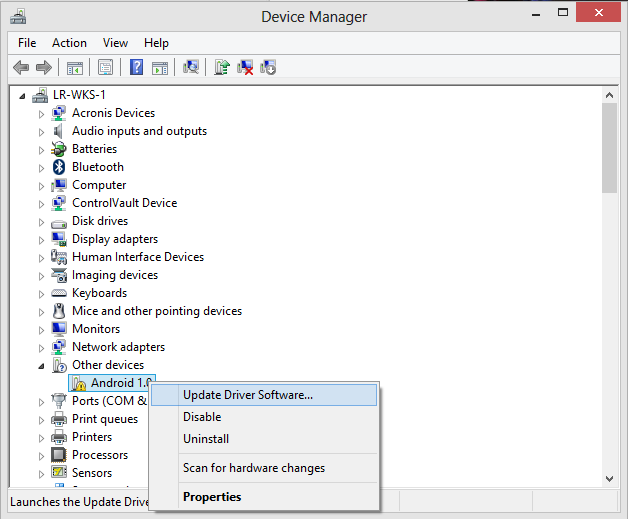The width and height of the screenshot is (628, 519).
Task: Click the Update Driver Software toolbar icon
Action: coord(222,67)
